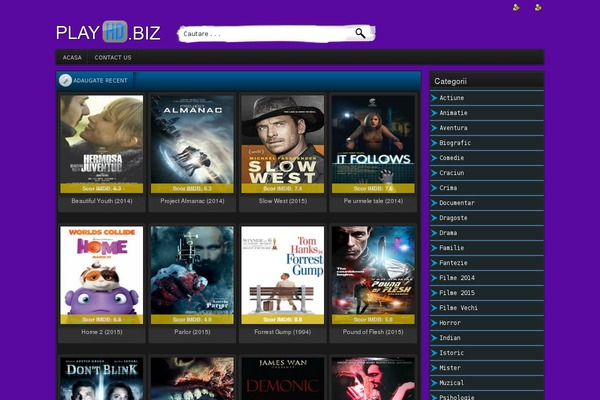Click the arrow icon beside Comedie
The width and height of the screenshot is (600, 400).
[434, 158]
